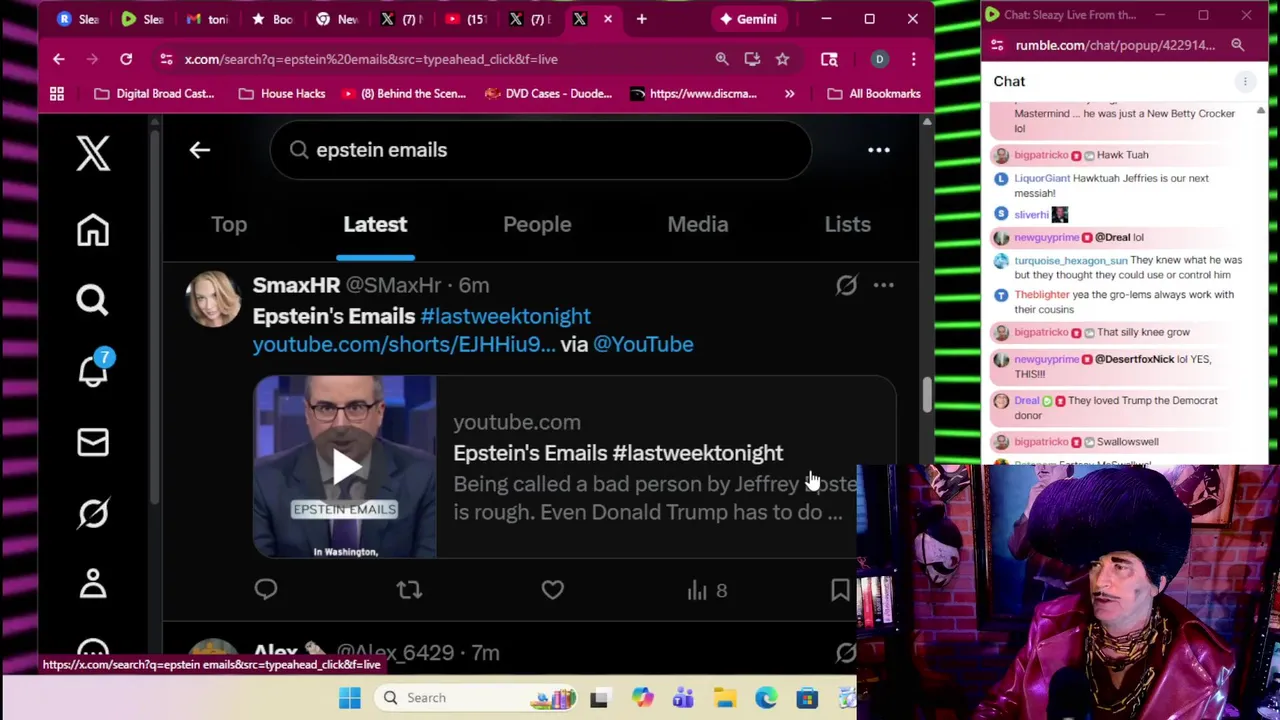Repost the SmaxHR post
This screenshot has height=720, width=1280.
click(x=409, y=590)
